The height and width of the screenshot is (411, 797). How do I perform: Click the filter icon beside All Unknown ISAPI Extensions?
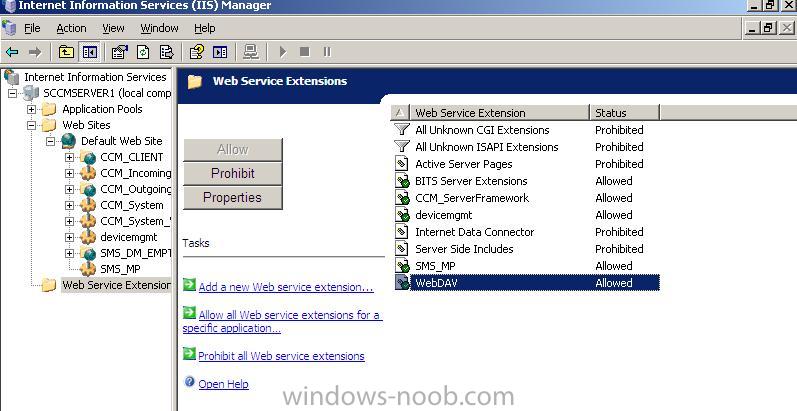tap(402, 147)
